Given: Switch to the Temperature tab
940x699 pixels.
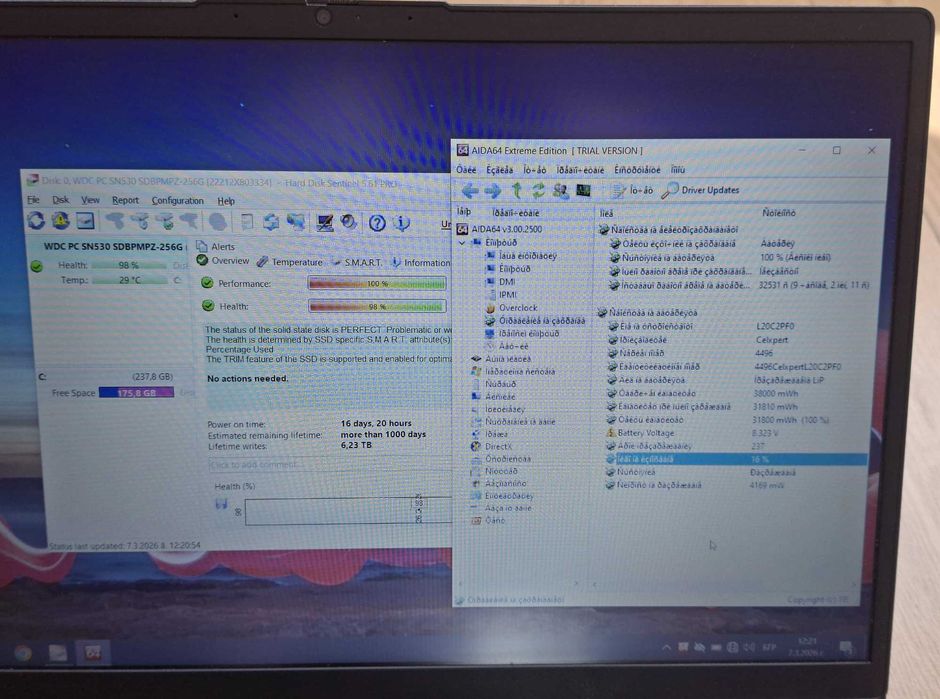Looking at the screenshot, I should [x=290, y=262].
